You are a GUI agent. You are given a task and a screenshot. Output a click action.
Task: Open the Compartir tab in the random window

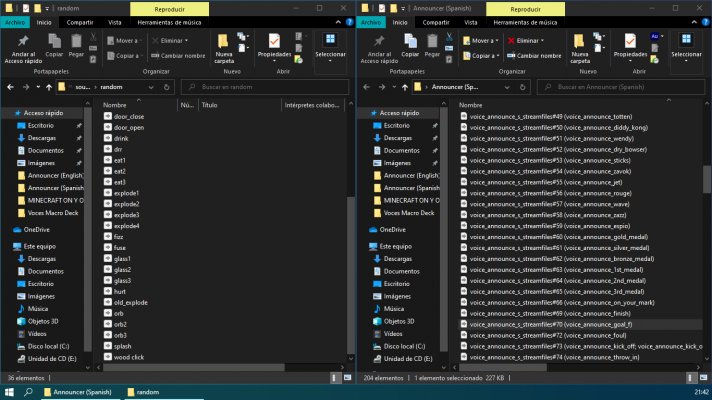[x=80, y=20]
